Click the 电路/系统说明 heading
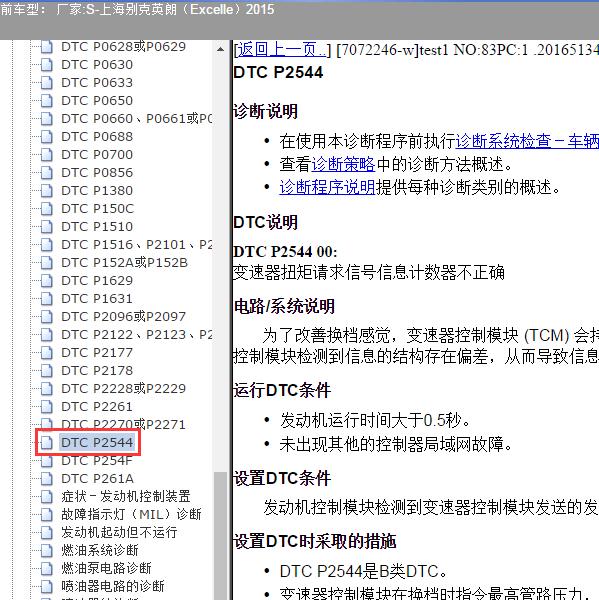 click(x=284, y=307)
